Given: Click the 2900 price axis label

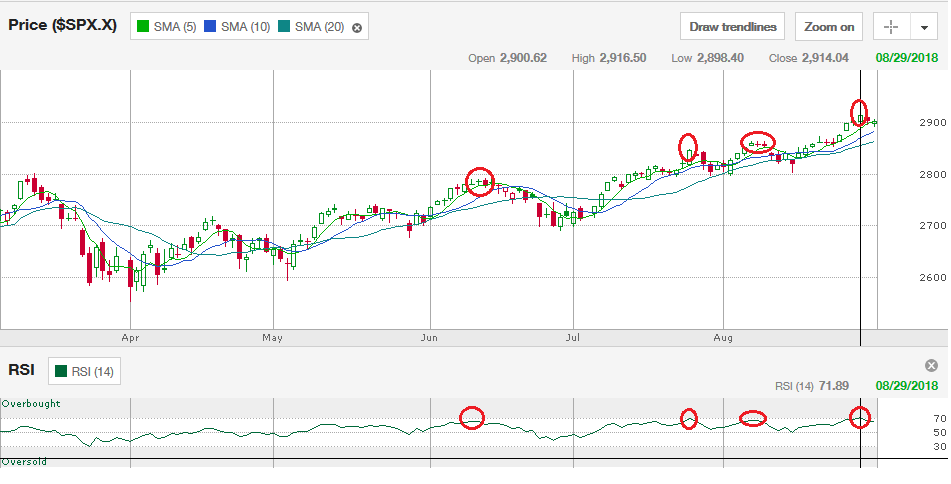Looking at the screenshot, I should tap(933, 123).
